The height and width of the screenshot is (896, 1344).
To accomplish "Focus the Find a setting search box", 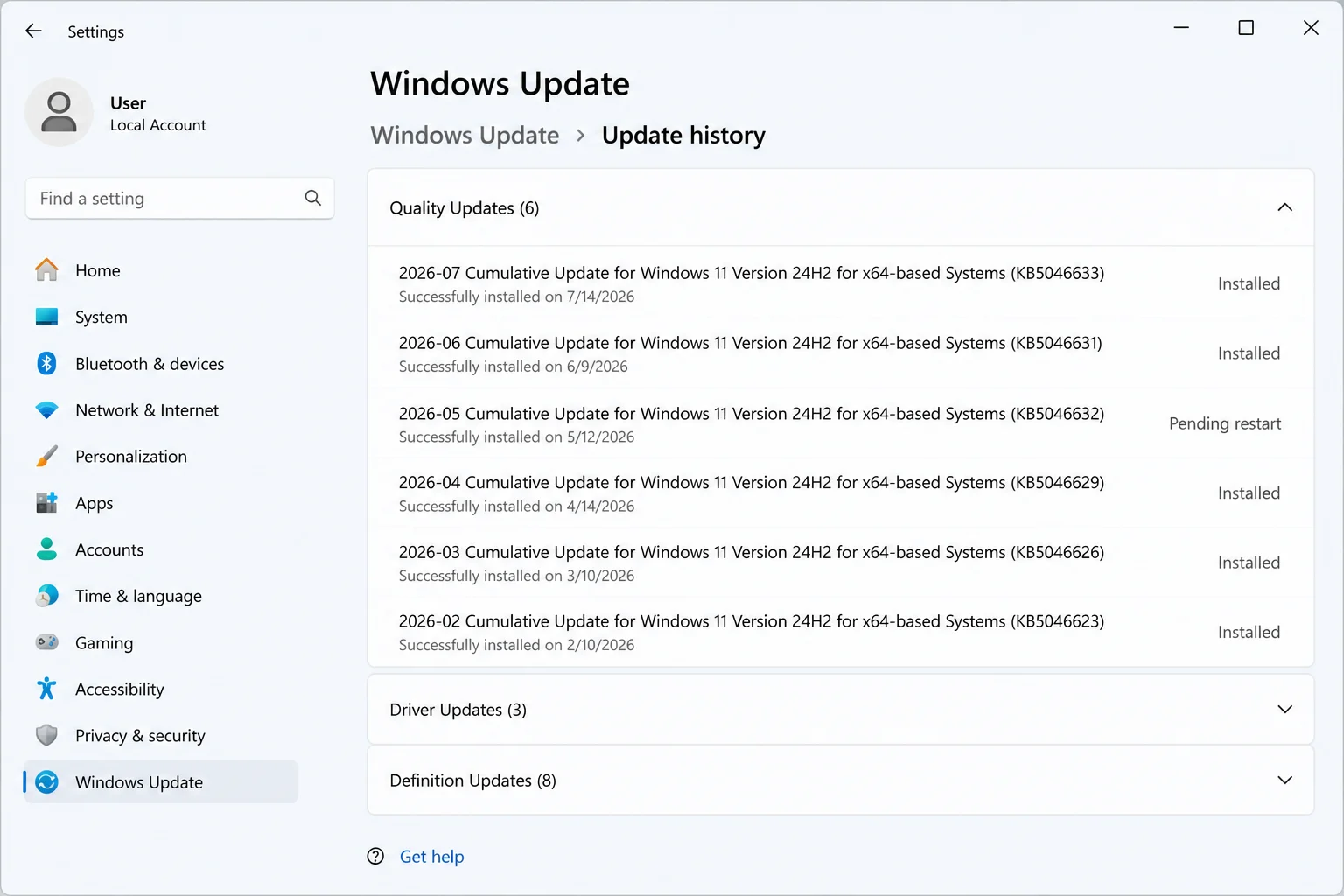I will click(179, 199).
